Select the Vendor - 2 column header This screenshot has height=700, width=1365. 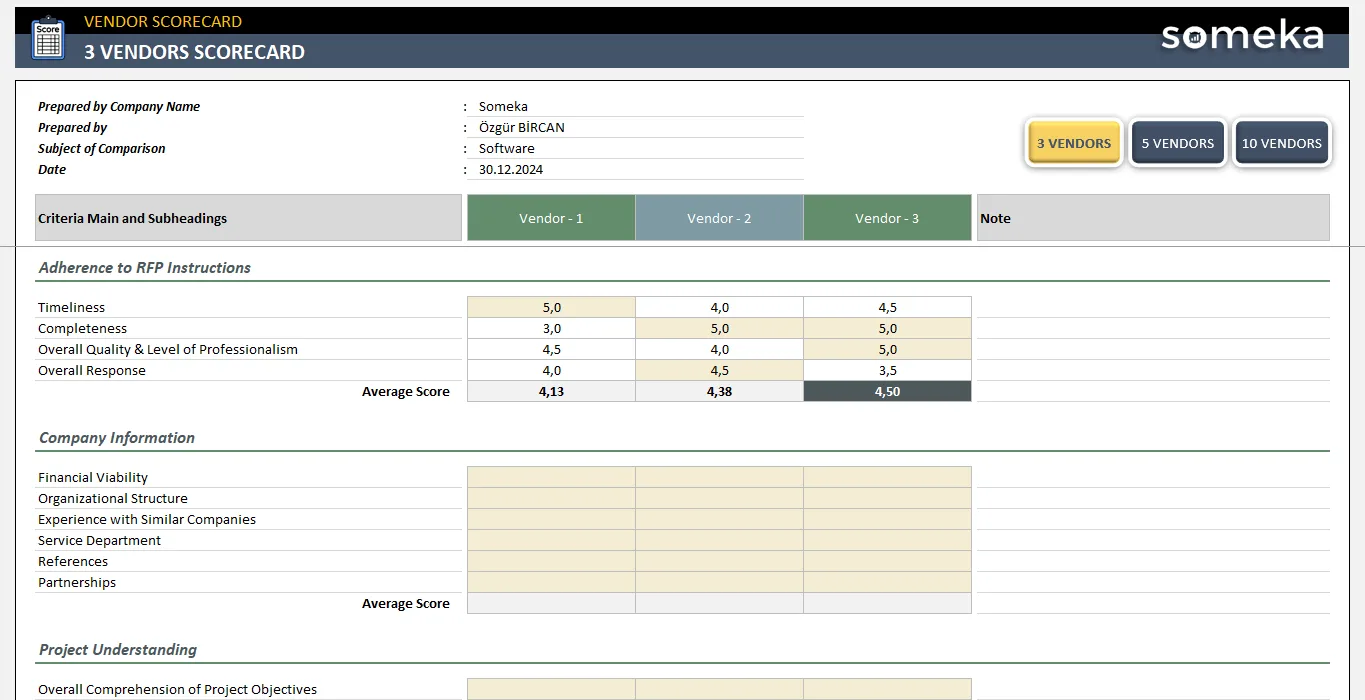click(x=719, y=218)
